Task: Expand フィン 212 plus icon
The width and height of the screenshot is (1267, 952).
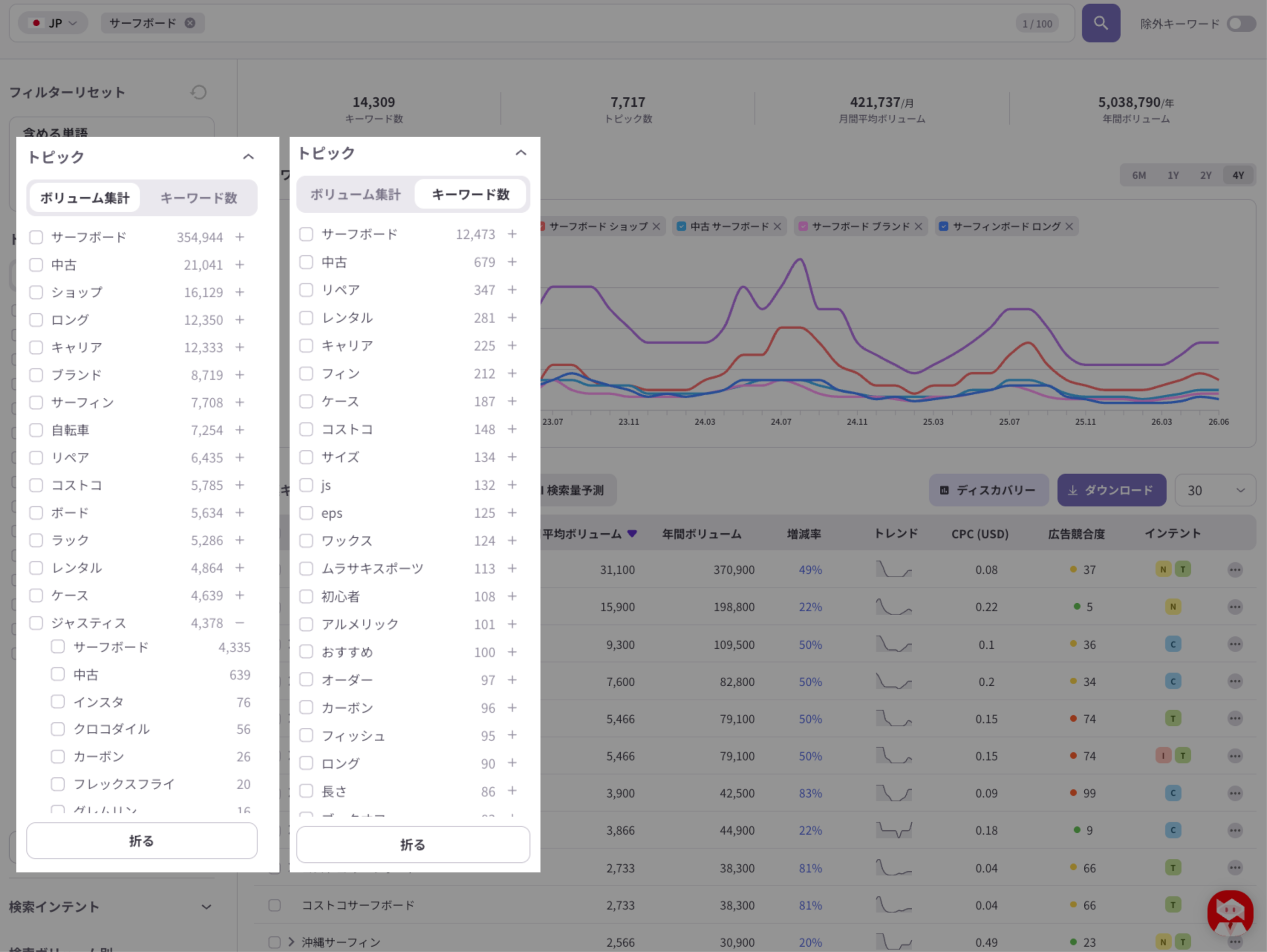Action: pos(512,374)
